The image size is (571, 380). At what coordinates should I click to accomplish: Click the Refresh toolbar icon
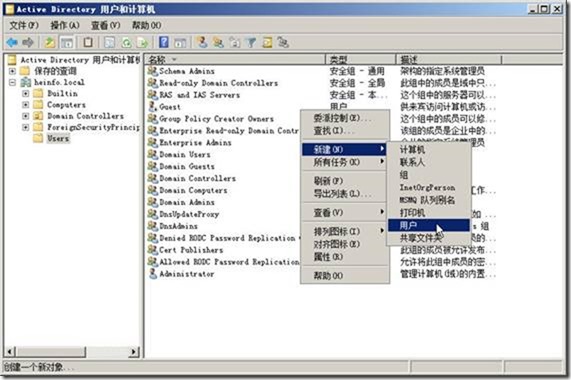tap(126, 43)
